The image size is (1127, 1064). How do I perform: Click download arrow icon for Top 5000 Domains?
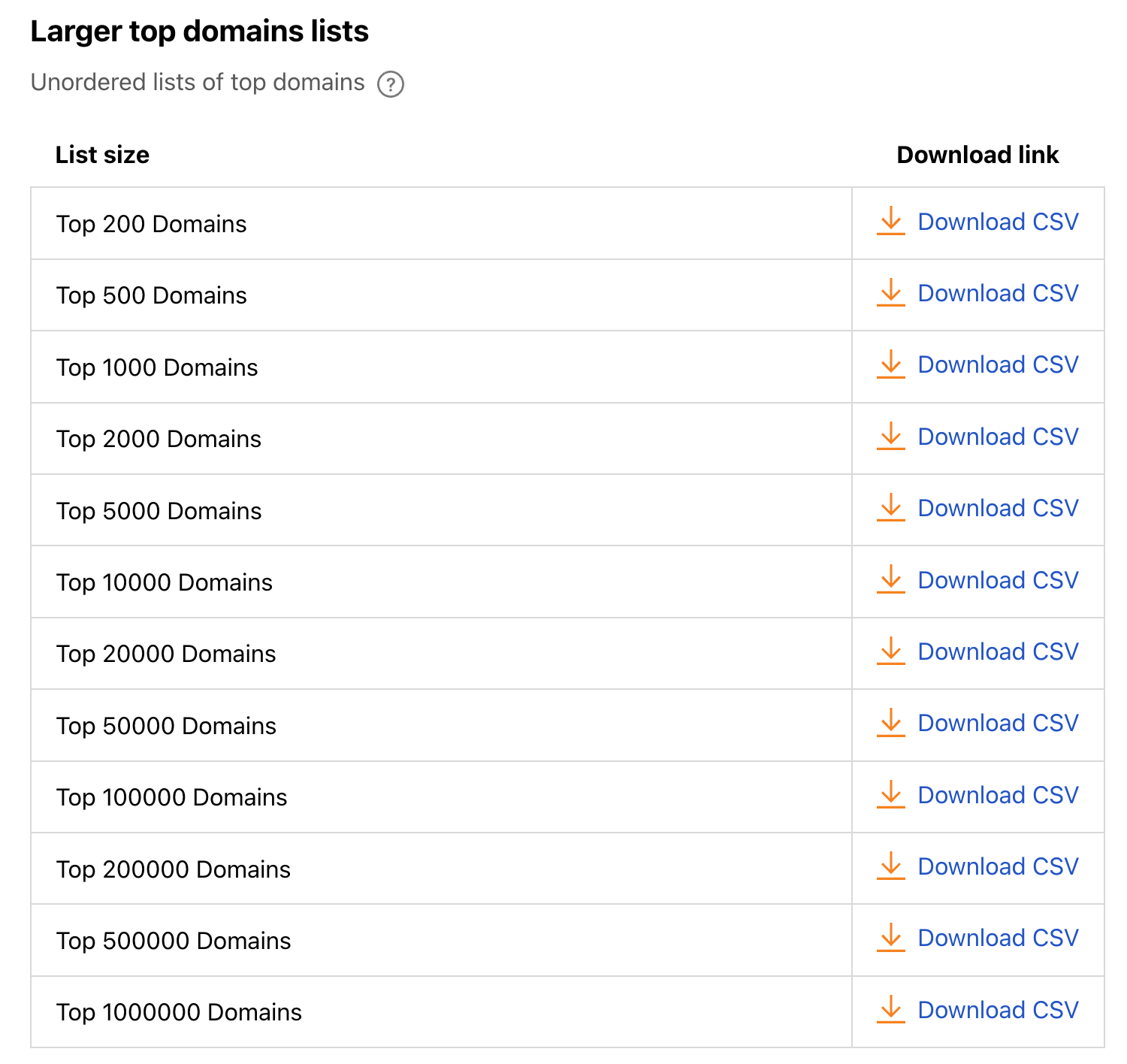pyautogui.click(x=890, y=507)
